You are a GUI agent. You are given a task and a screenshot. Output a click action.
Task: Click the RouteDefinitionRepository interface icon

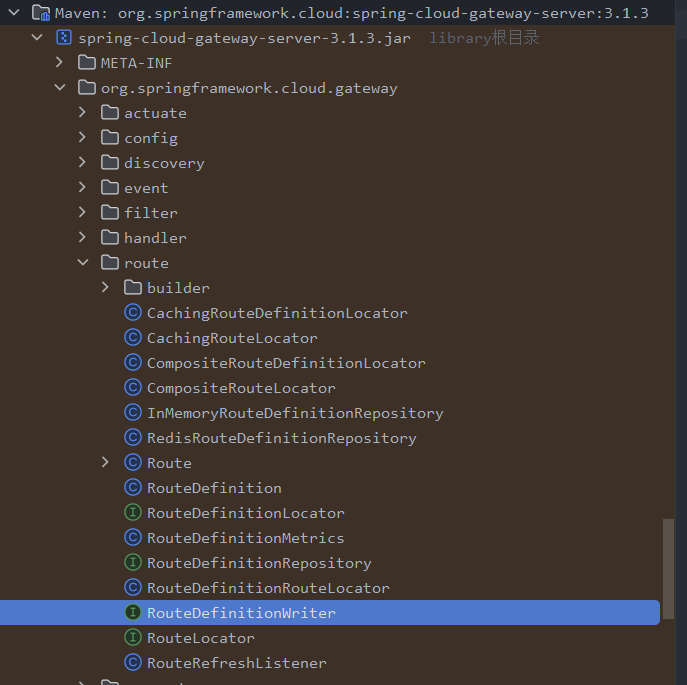(x=133, y=562)
